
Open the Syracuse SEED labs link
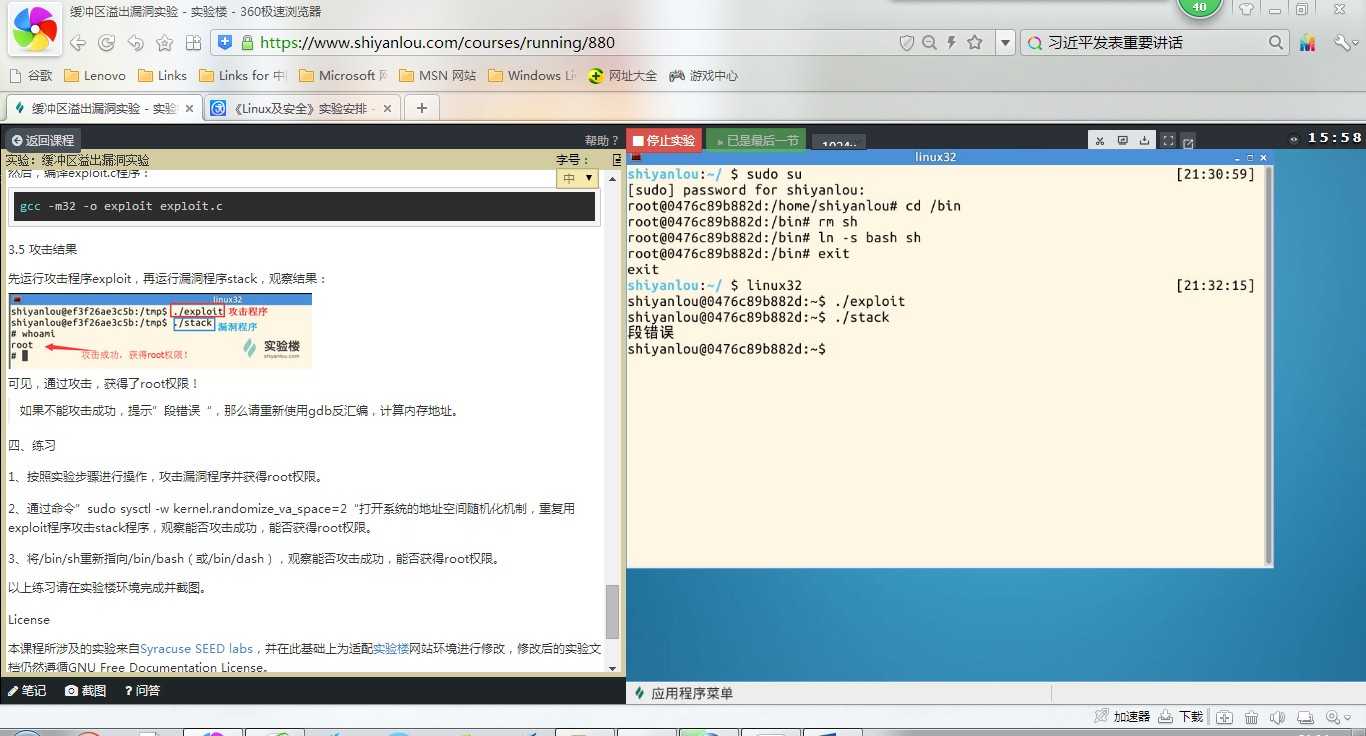(x=197, y=649)
